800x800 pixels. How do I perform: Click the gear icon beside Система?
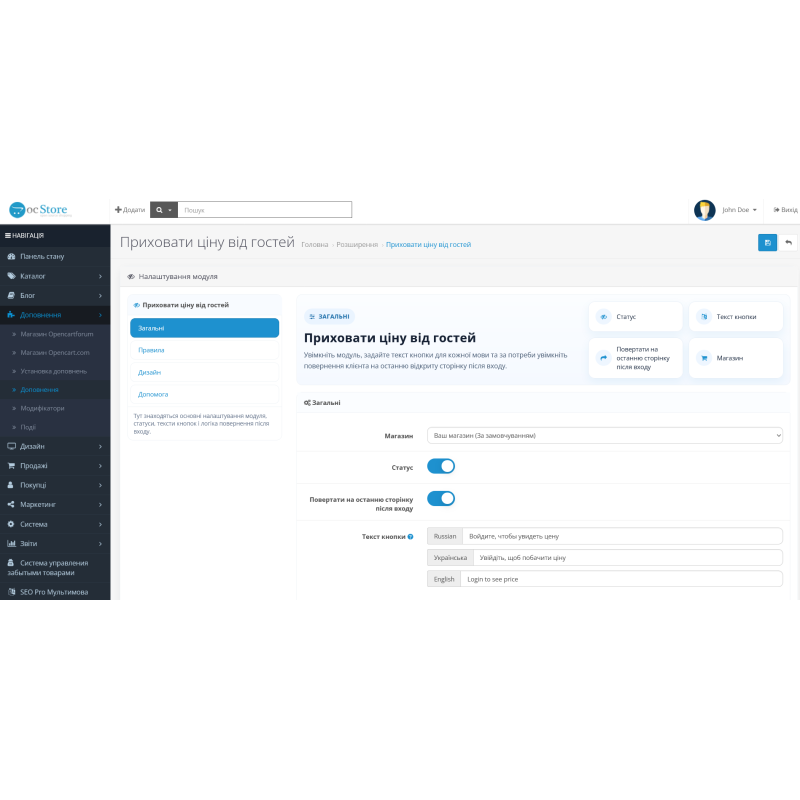(x=11, y=524)
